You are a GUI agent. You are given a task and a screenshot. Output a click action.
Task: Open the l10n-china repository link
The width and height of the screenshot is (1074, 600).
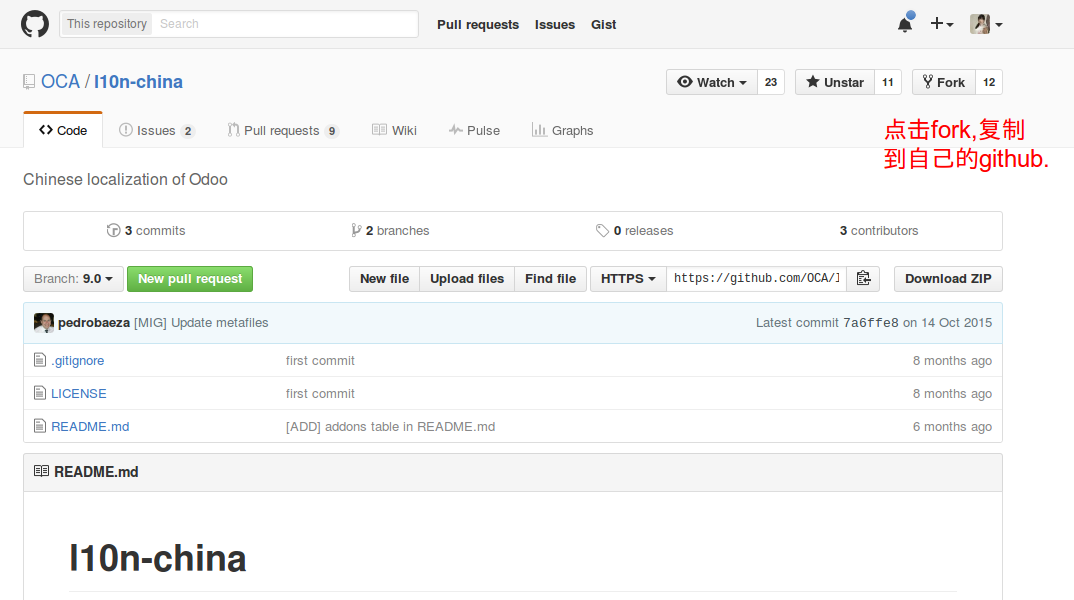click(138, 82)
